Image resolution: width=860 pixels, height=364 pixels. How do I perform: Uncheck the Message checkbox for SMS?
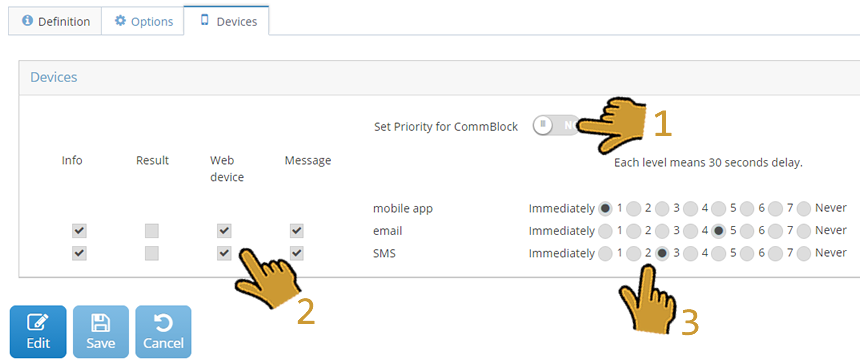coord(297,253)
